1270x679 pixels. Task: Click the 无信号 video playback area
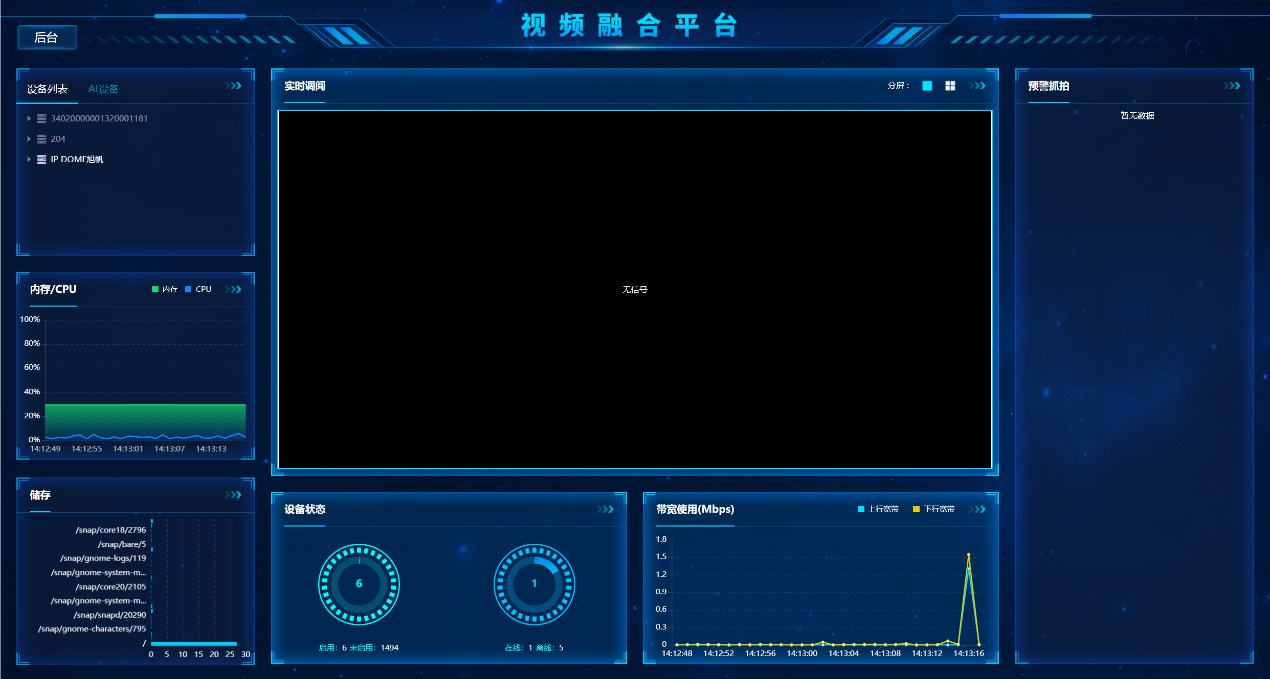[635, 289]
